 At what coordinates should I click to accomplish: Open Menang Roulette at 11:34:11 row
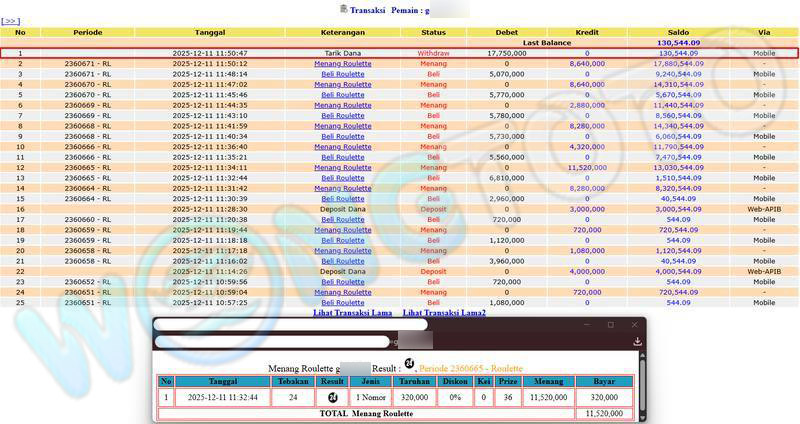(x=343, y=167)
